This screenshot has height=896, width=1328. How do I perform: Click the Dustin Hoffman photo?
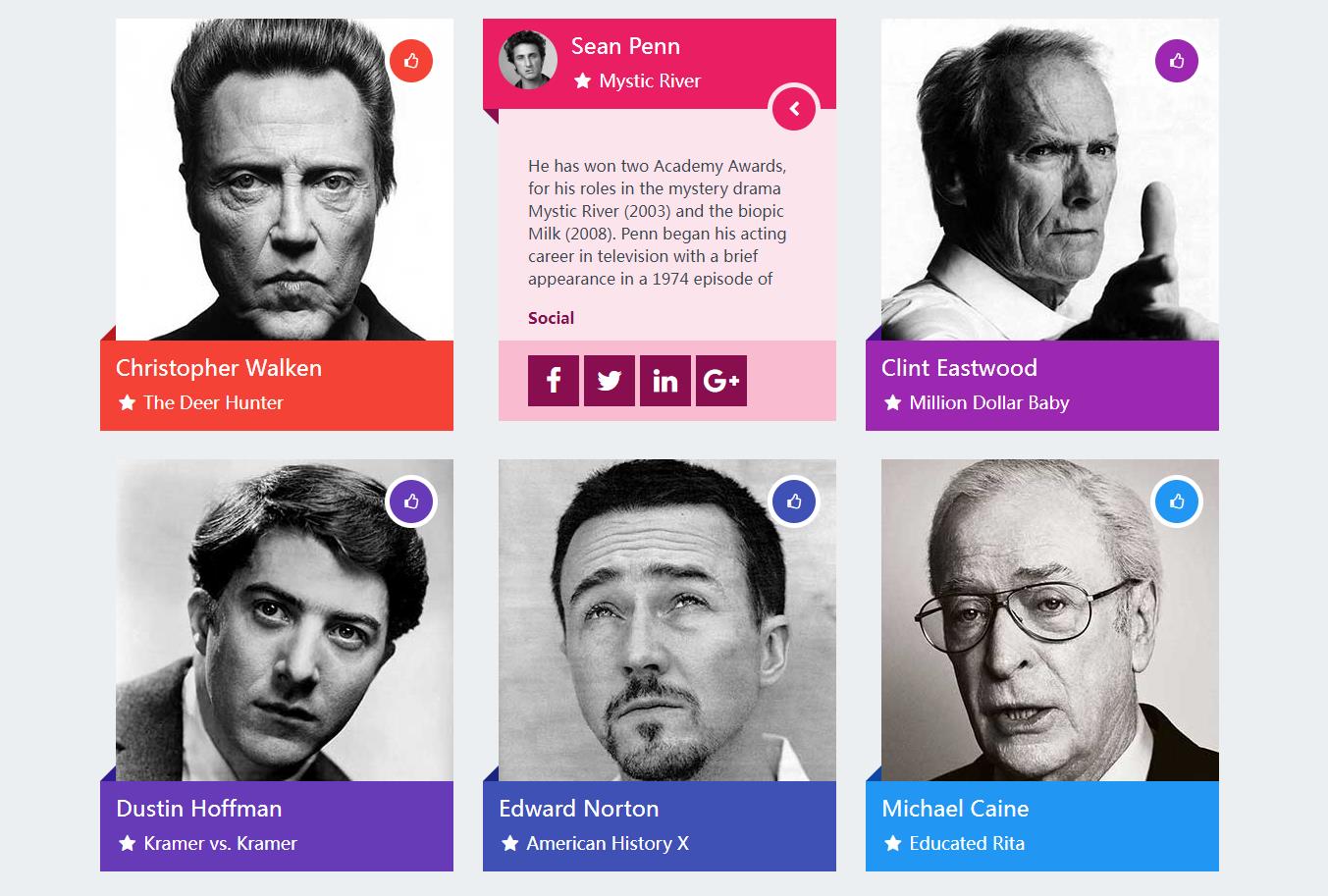click(285, 620)
